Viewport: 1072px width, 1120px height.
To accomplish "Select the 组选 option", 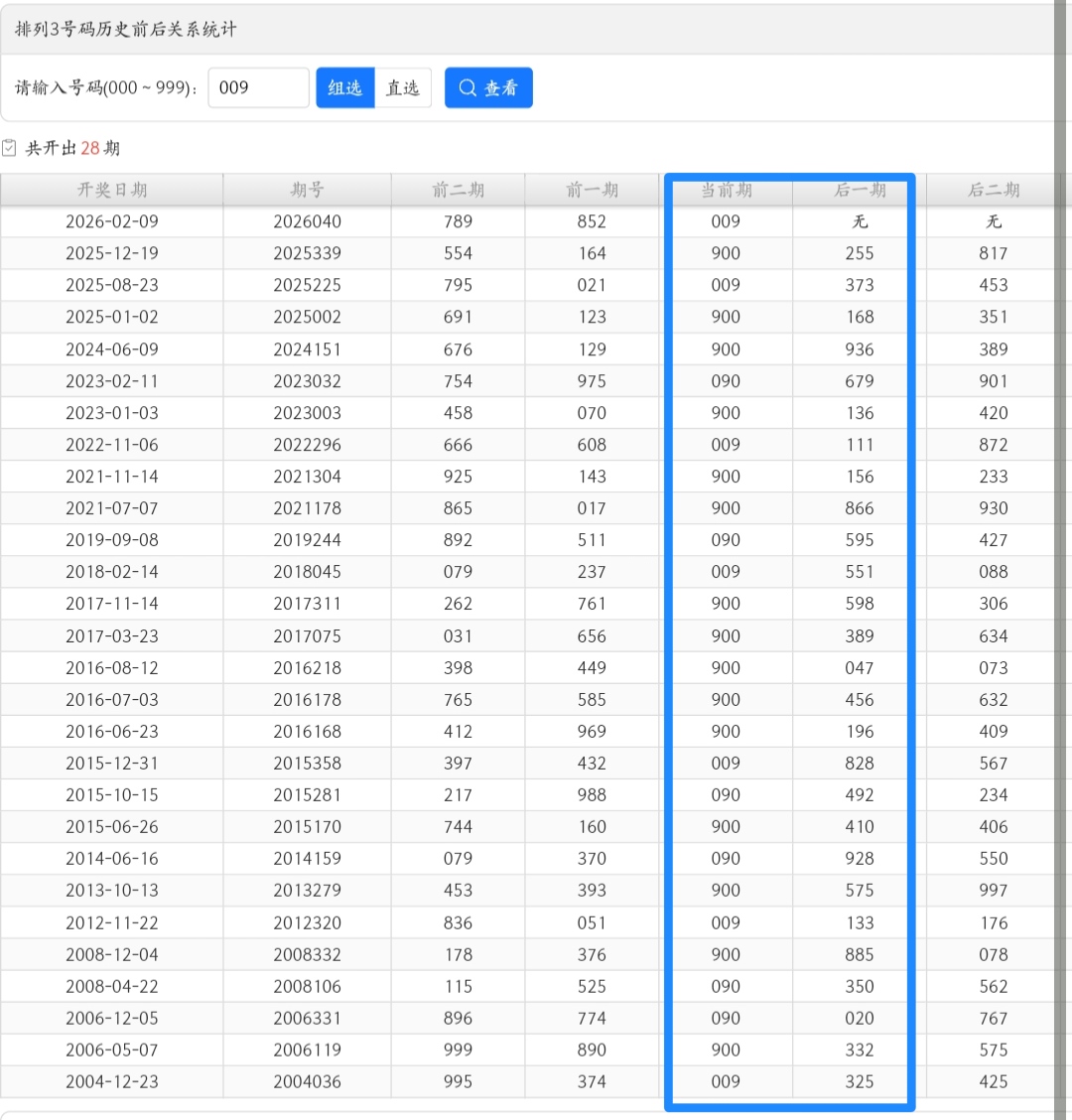I will [344, 88].
